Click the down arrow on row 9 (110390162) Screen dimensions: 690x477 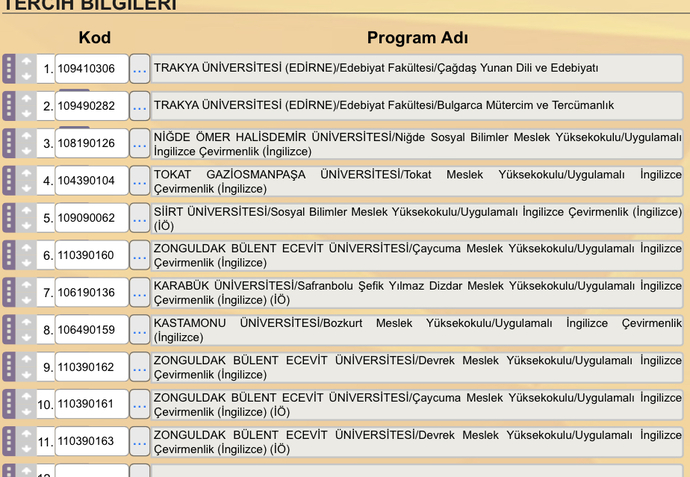[x=26, y=374]
